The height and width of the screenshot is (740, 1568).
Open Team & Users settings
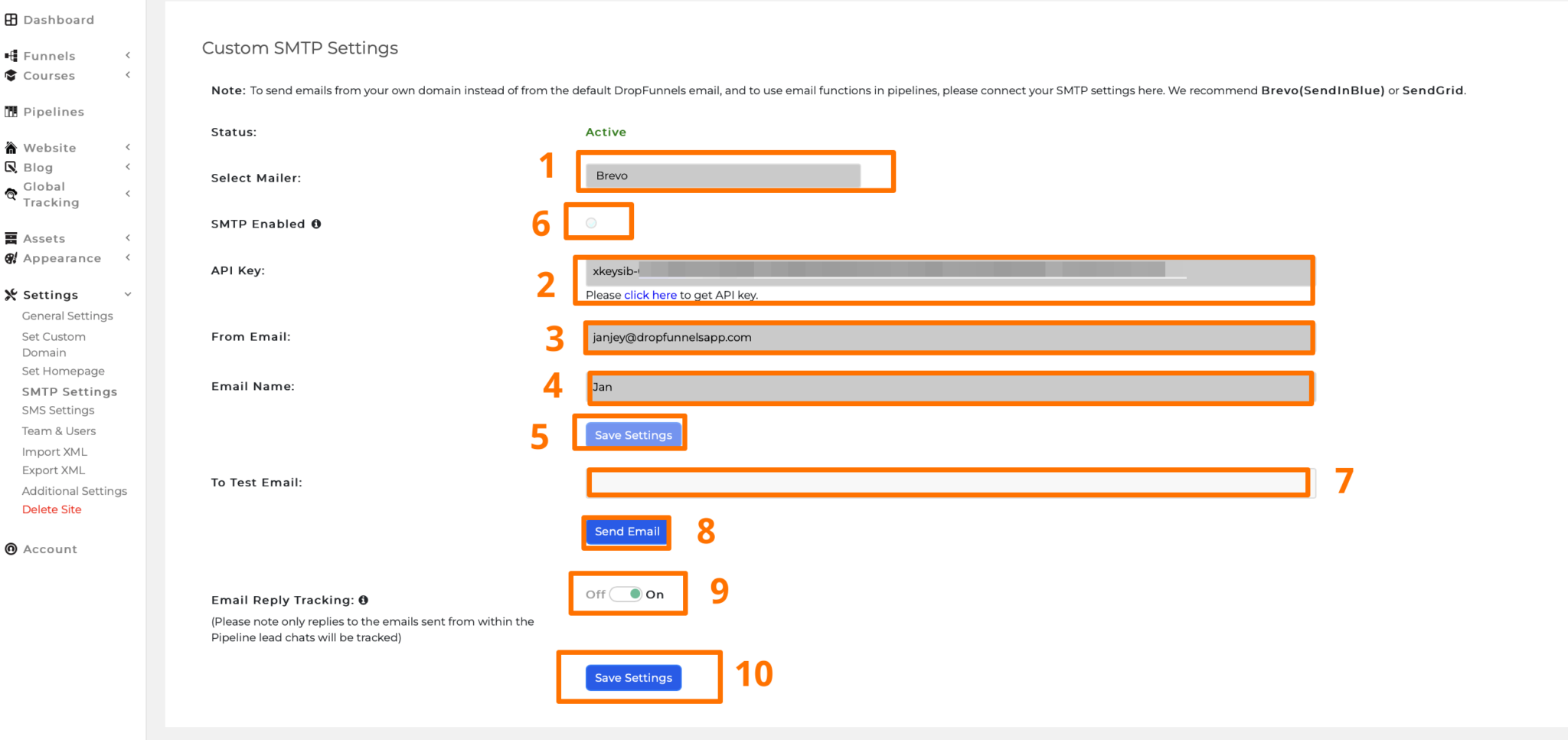[x=59, y=431]
